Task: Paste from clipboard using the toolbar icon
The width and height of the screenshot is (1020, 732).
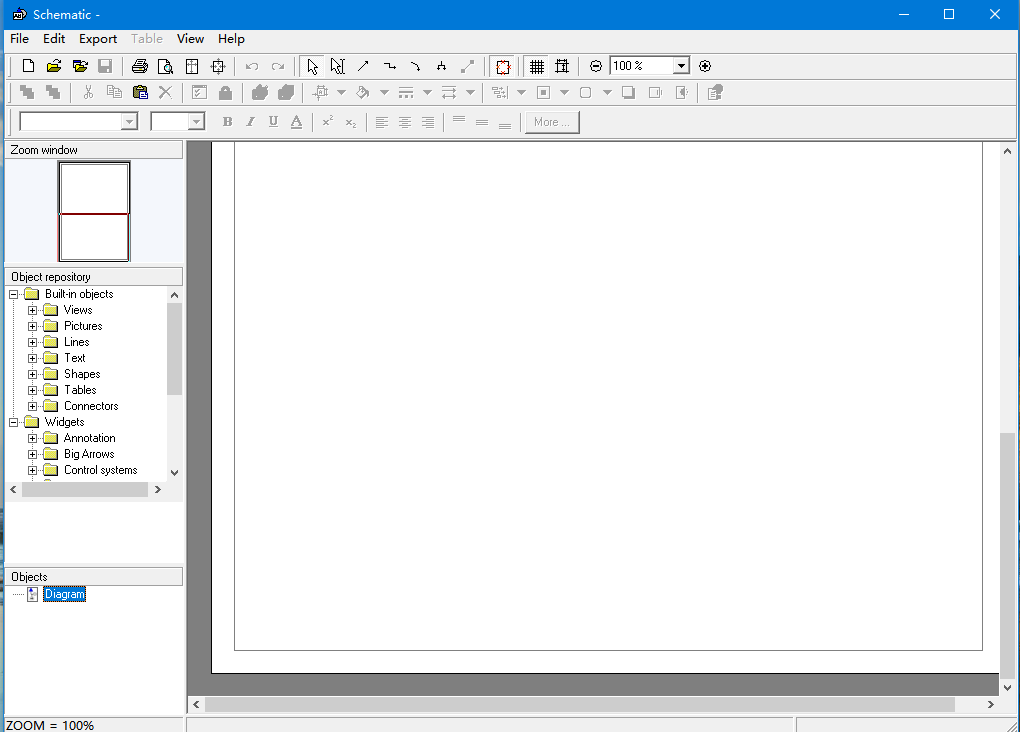Action: 140,92
